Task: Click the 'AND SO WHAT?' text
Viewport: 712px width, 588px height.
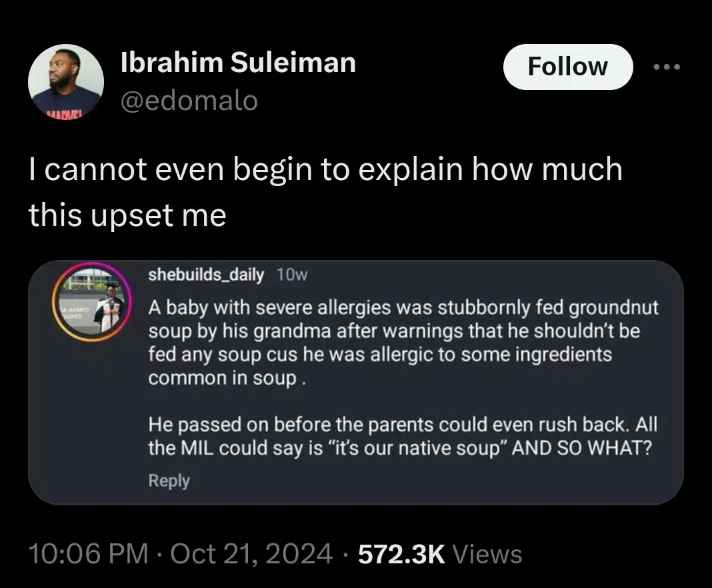Action: 582,449
